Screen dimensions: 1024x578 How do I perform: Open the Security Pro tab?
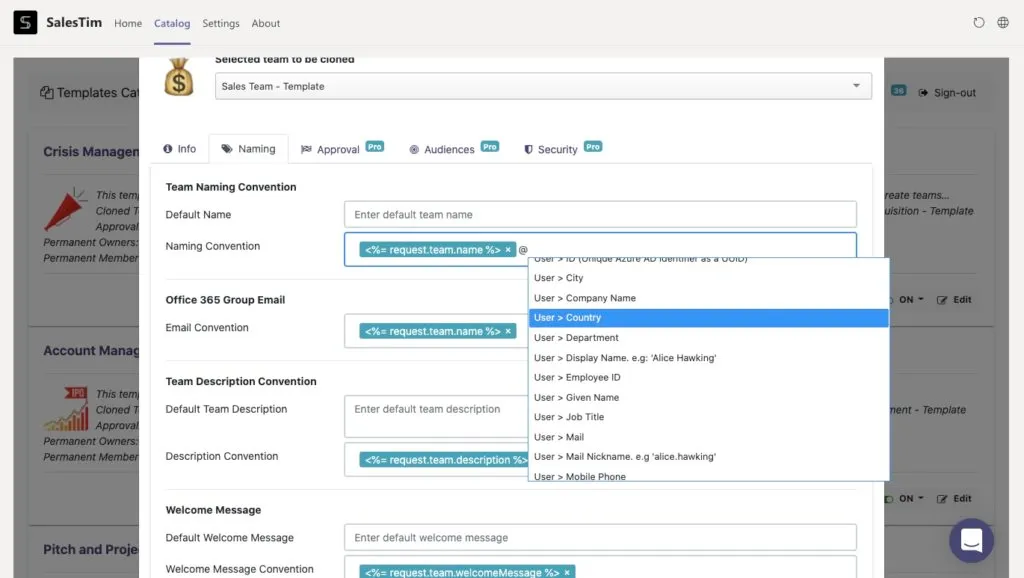pyautogui.click(x=562, y=149)
